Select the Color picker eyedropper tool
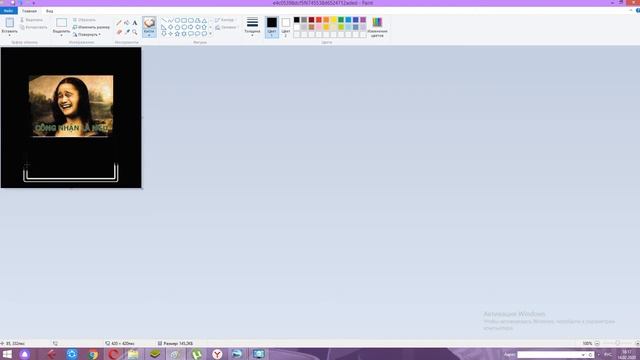The image size is (640, 360). click(x=127, y=32)
